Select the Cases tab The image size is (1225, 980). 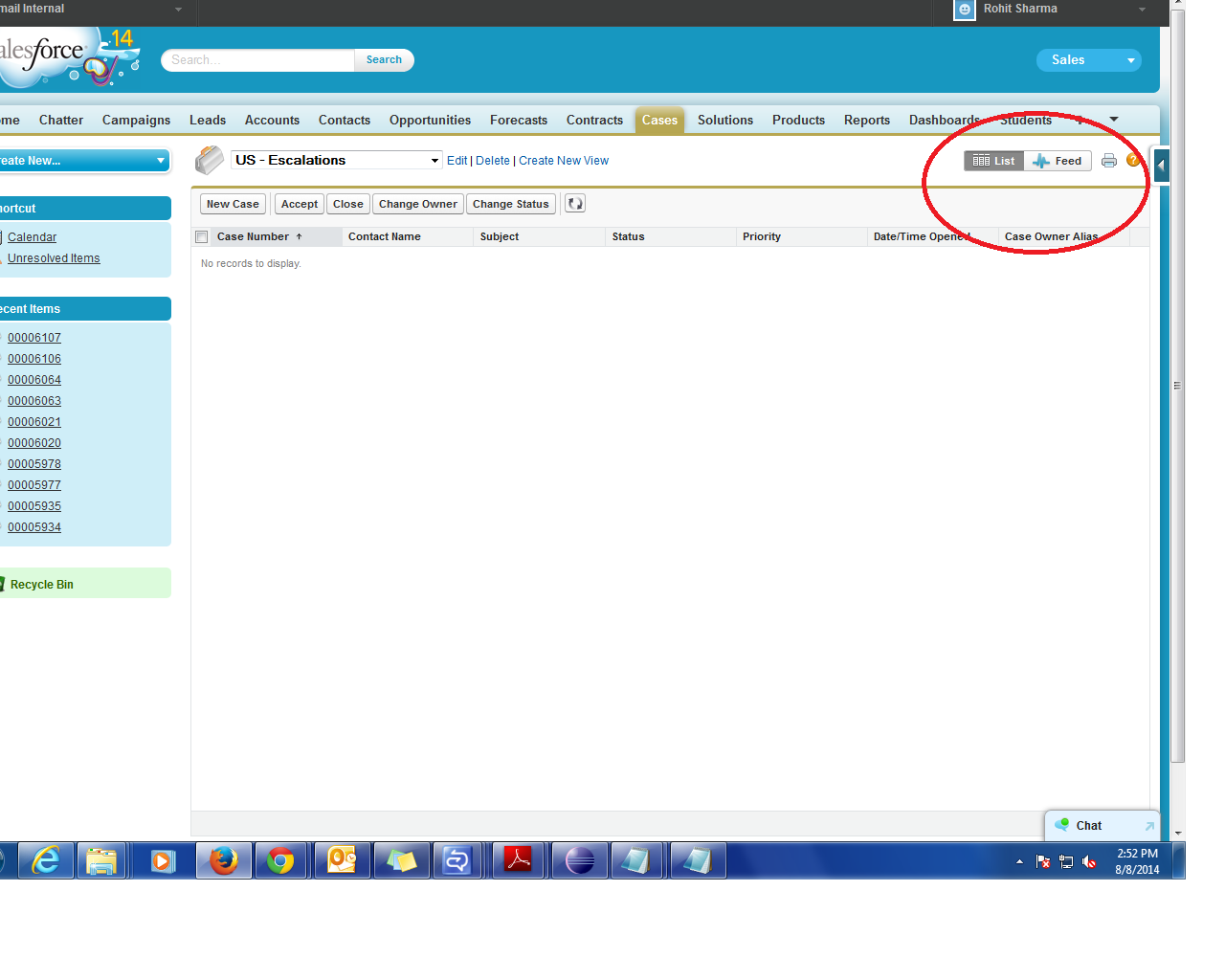click(x=659, y=121)
